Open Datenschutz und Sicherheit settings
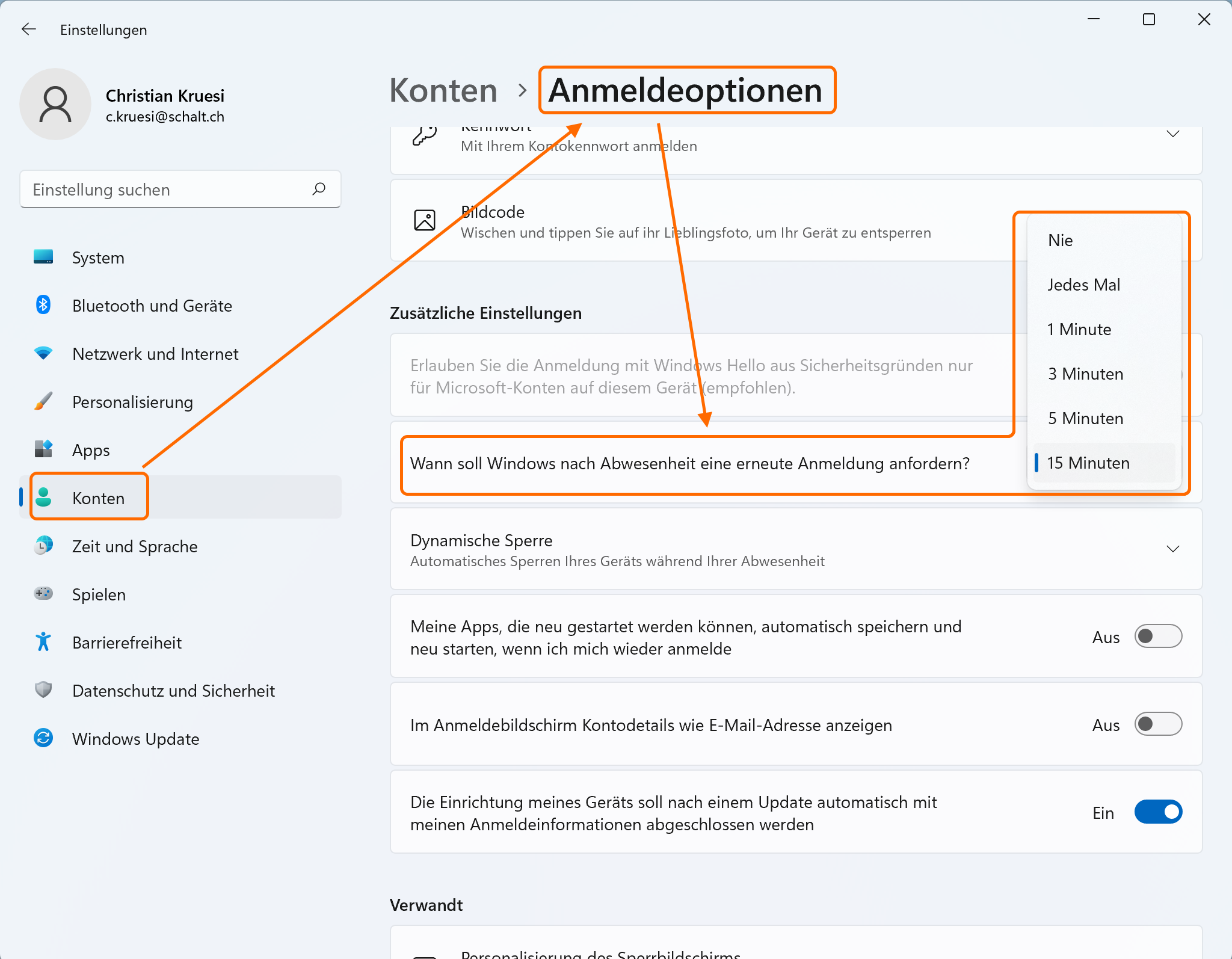Image resolution: width=1232 pixels, height=959 pixels. click(173, 691)
